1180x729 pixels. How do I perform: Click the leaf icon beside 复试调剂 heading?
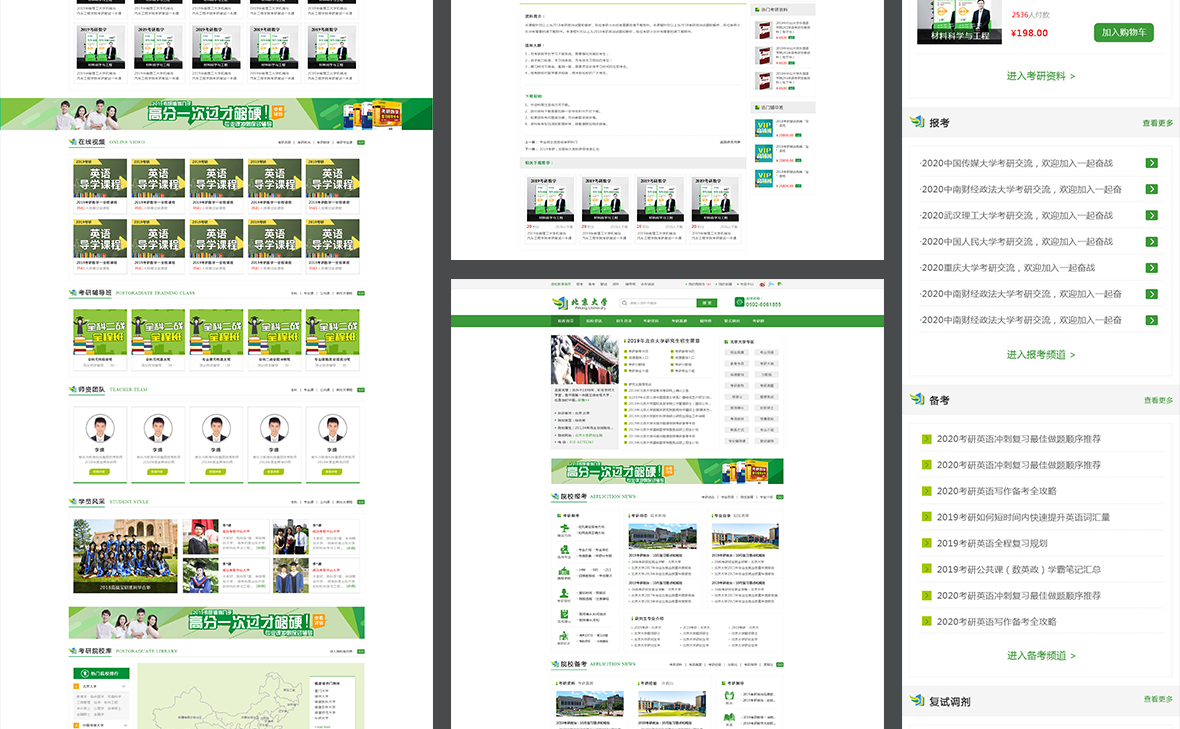click(x=917, y=701)
